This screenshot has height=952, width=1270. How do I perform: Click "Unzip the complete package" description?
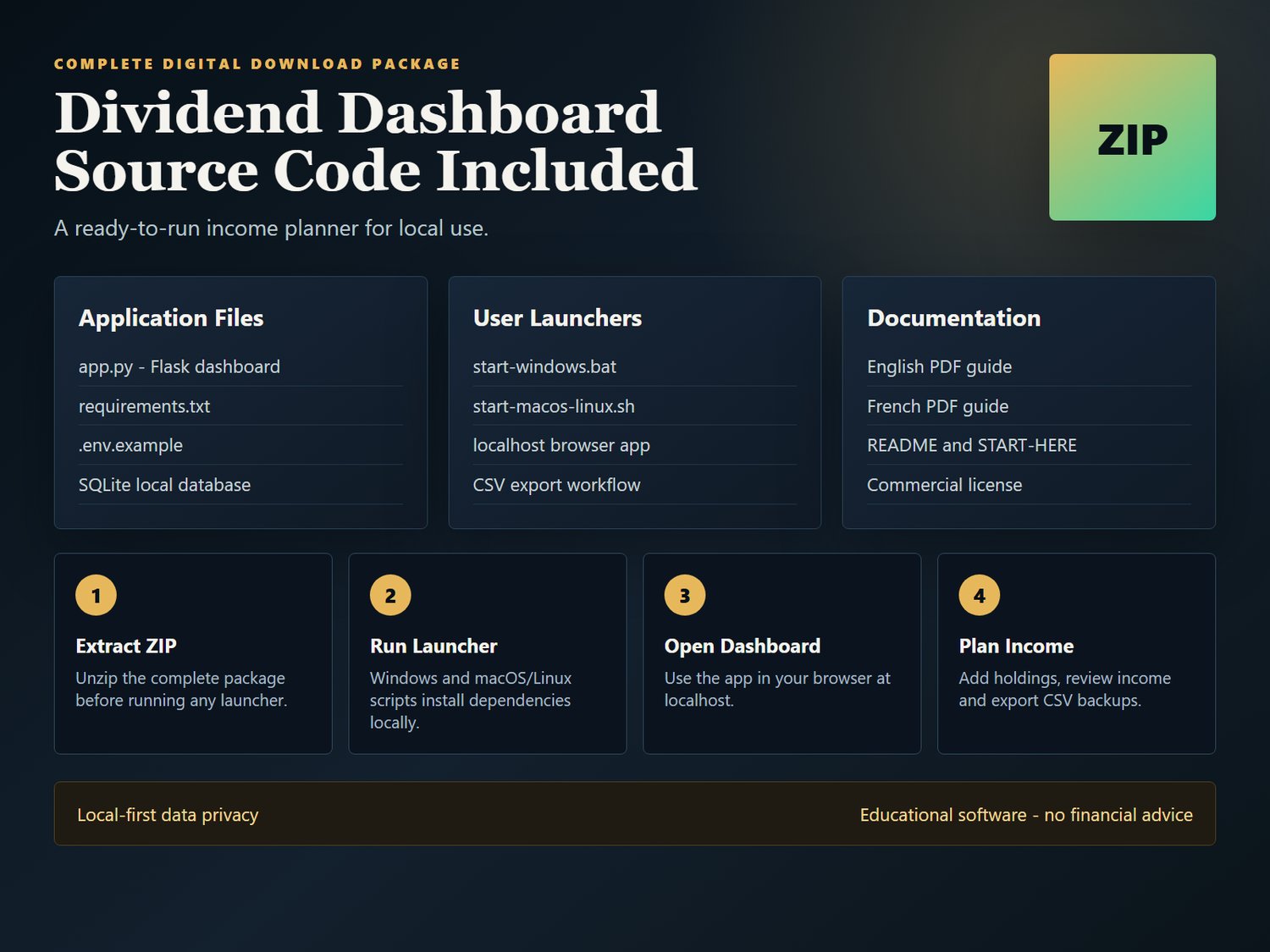(x=181, y=690)
